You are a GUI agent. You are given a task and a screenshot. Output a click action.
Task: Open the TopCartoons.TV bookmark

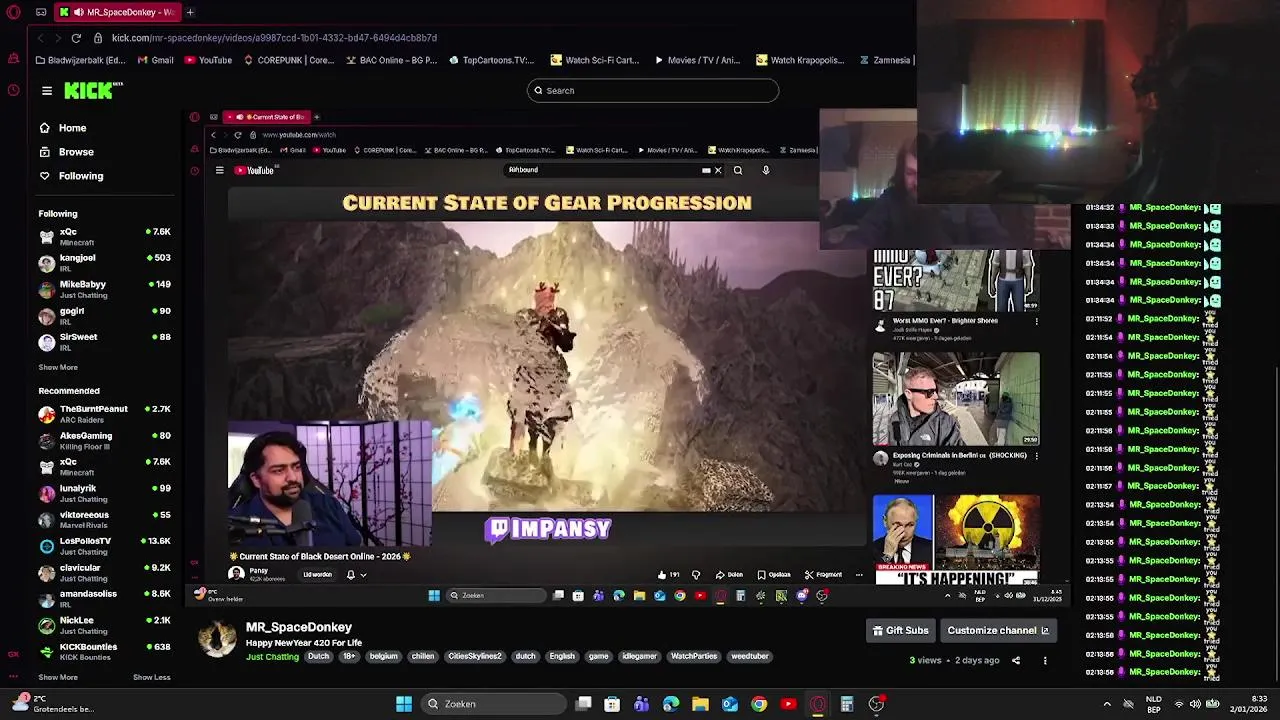coord(491,60)
